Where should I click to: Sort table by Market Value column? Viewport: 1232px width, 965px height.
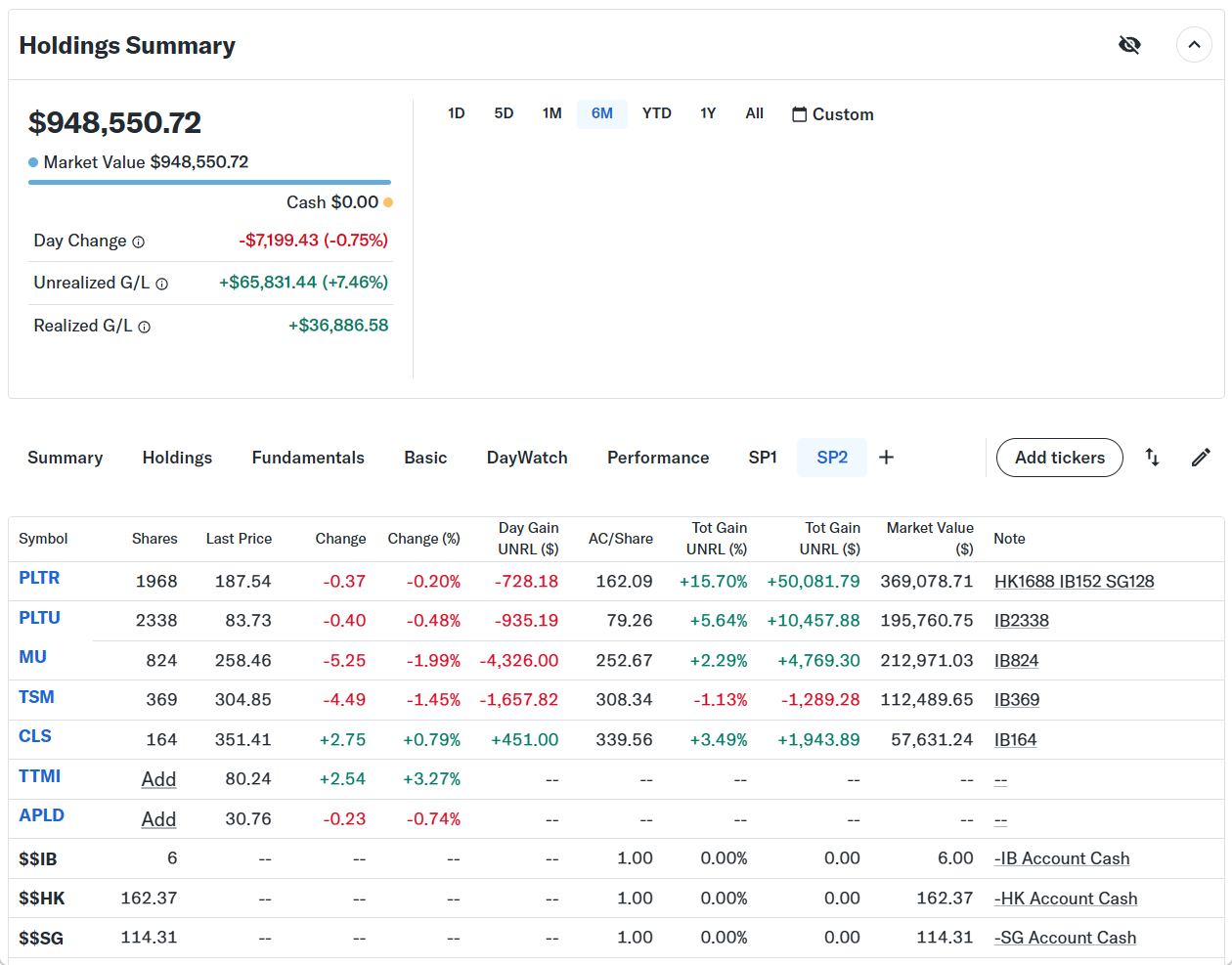coord(930,538)
